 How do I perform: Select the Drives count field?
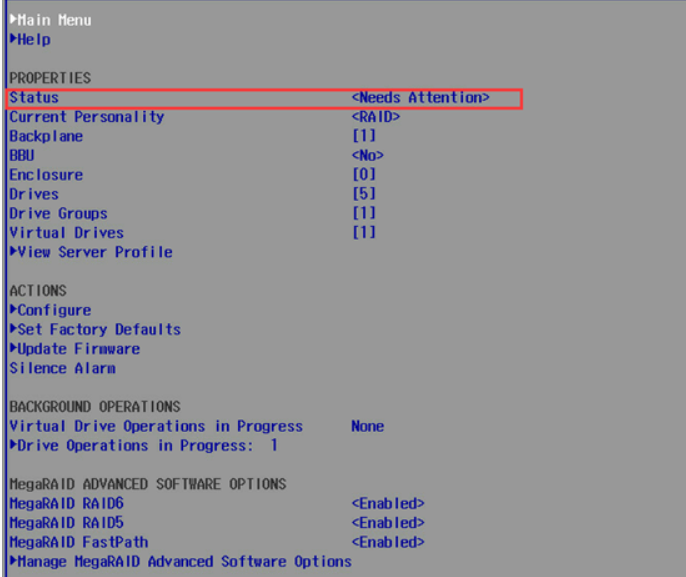click(x=364, y=194)
